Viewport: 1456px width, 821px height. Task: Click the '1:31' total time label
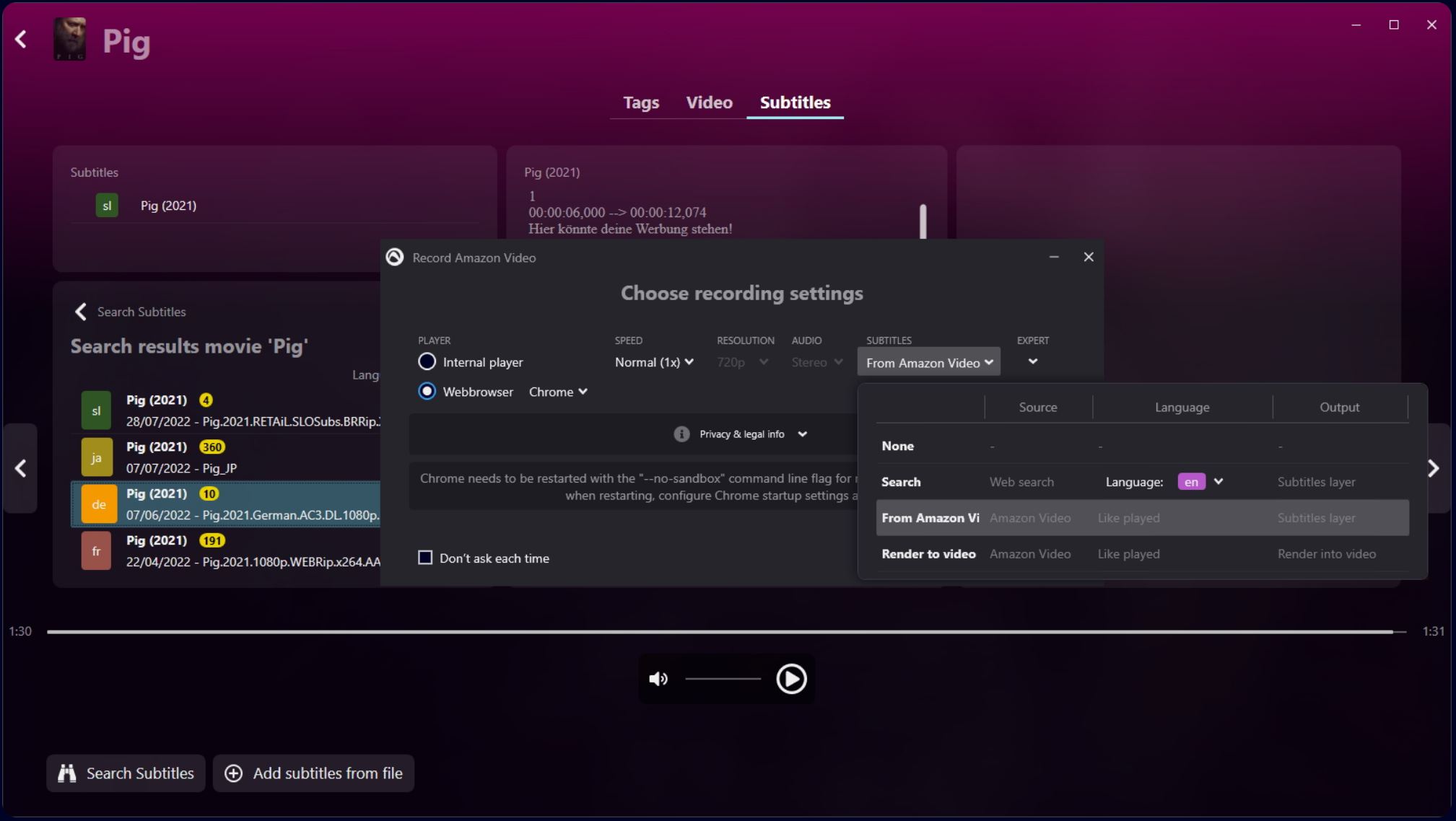tap(1433, 631)
